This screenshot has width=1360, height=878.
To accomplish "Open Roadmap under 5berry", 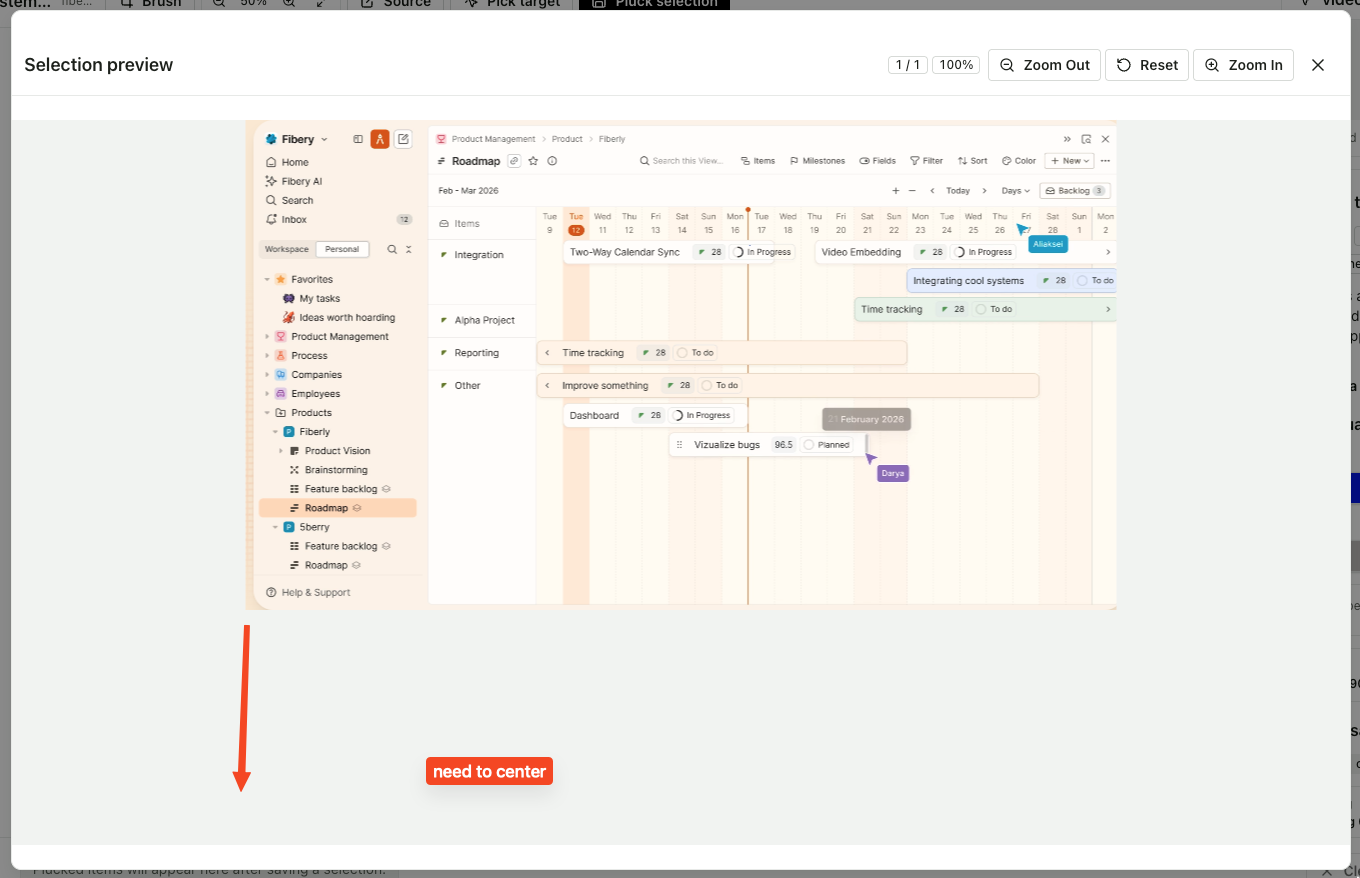I will (326, 565).
